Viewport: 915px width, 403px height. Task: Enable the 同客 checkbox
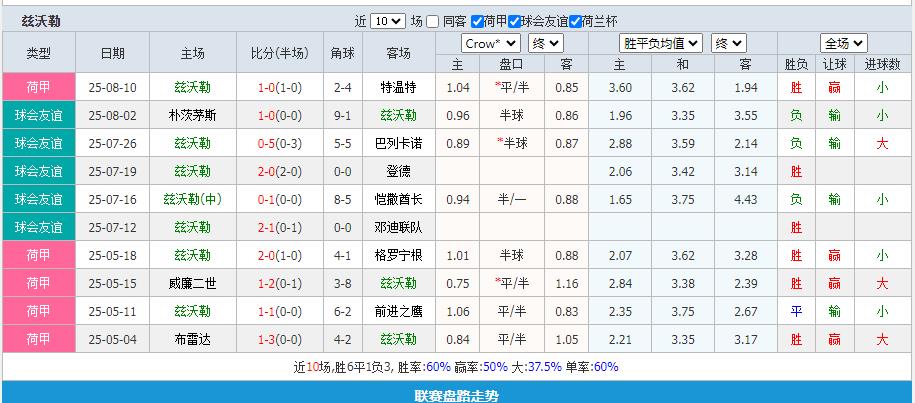(x=433, y=21)
